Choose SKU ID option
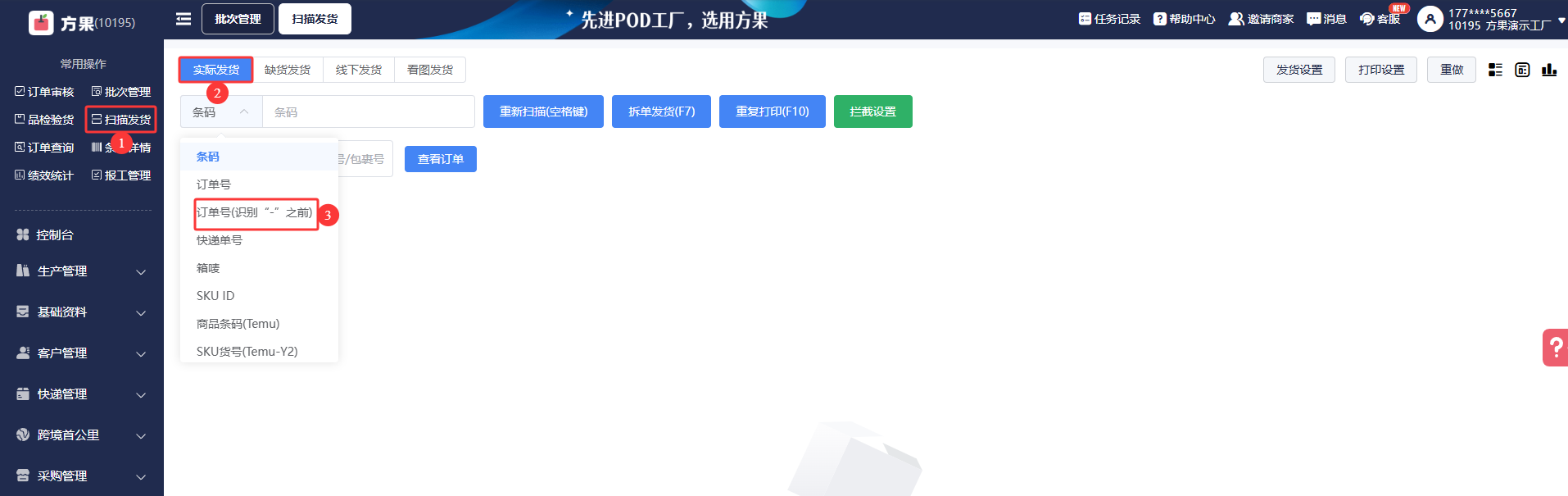This screenshot has width=1568, height=496. tap(259, 296)
